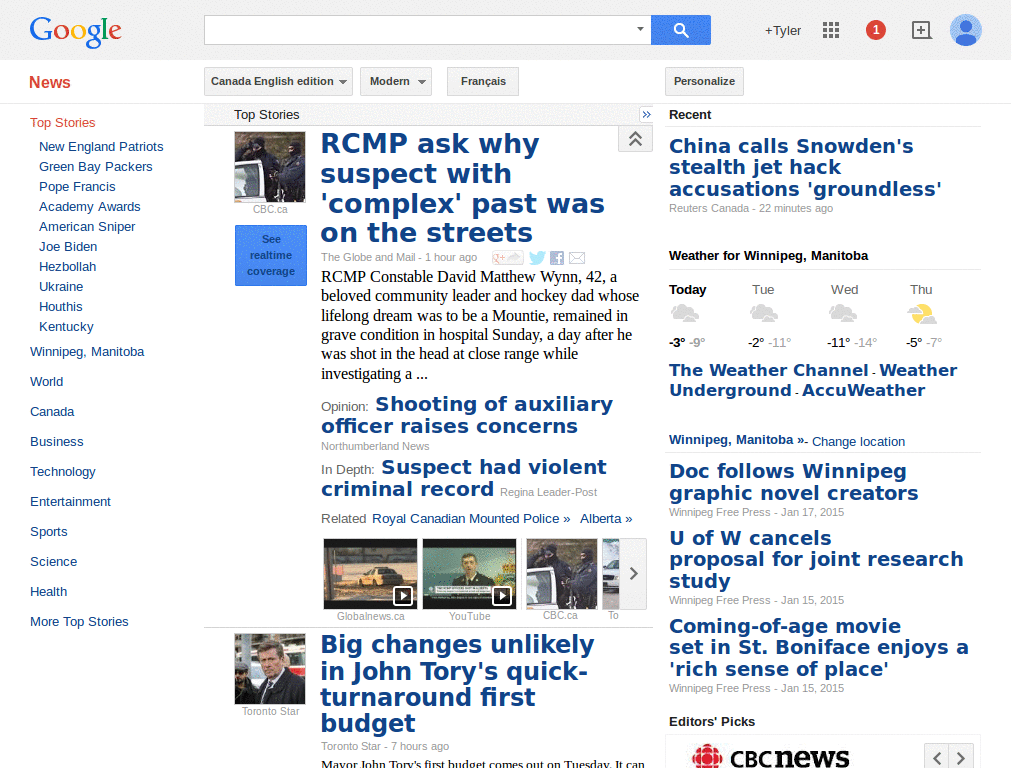Click the Personalize button
Image resolution: width=1024 pixels, height=768 pixels.
[x=704, y=82]
